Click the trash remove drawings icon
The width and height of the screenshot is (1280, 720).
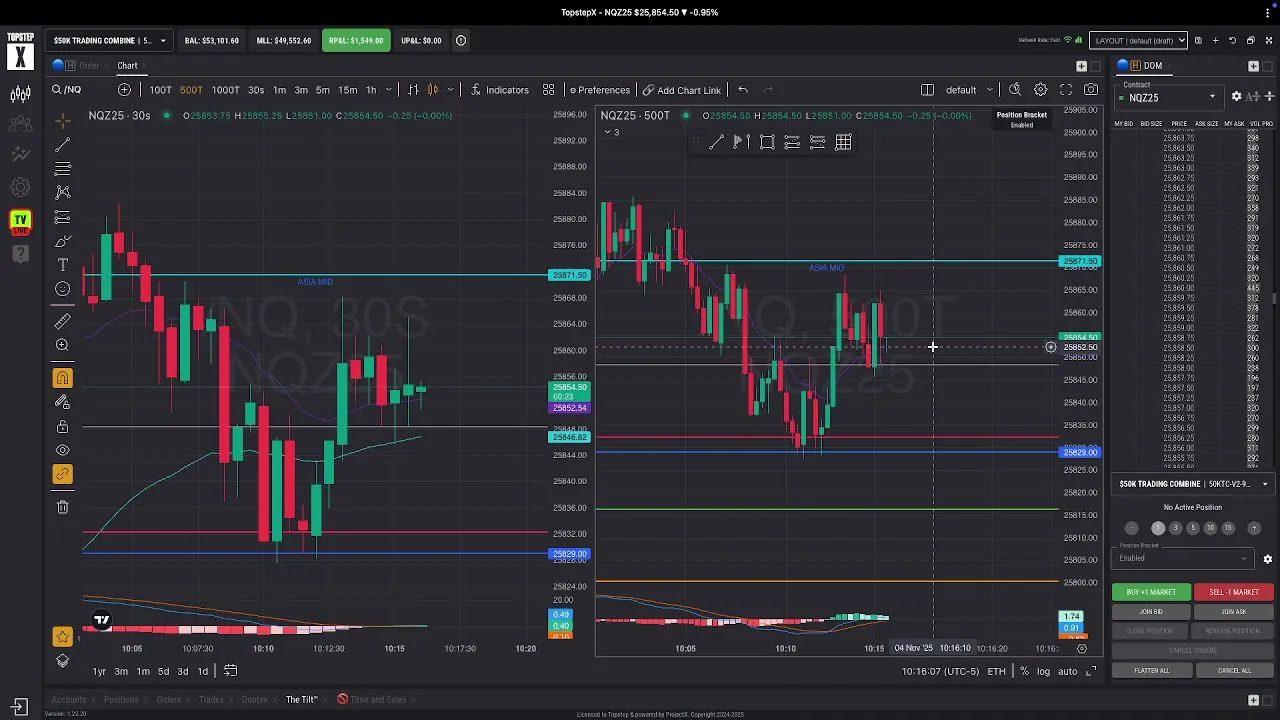tap(62, 507)
